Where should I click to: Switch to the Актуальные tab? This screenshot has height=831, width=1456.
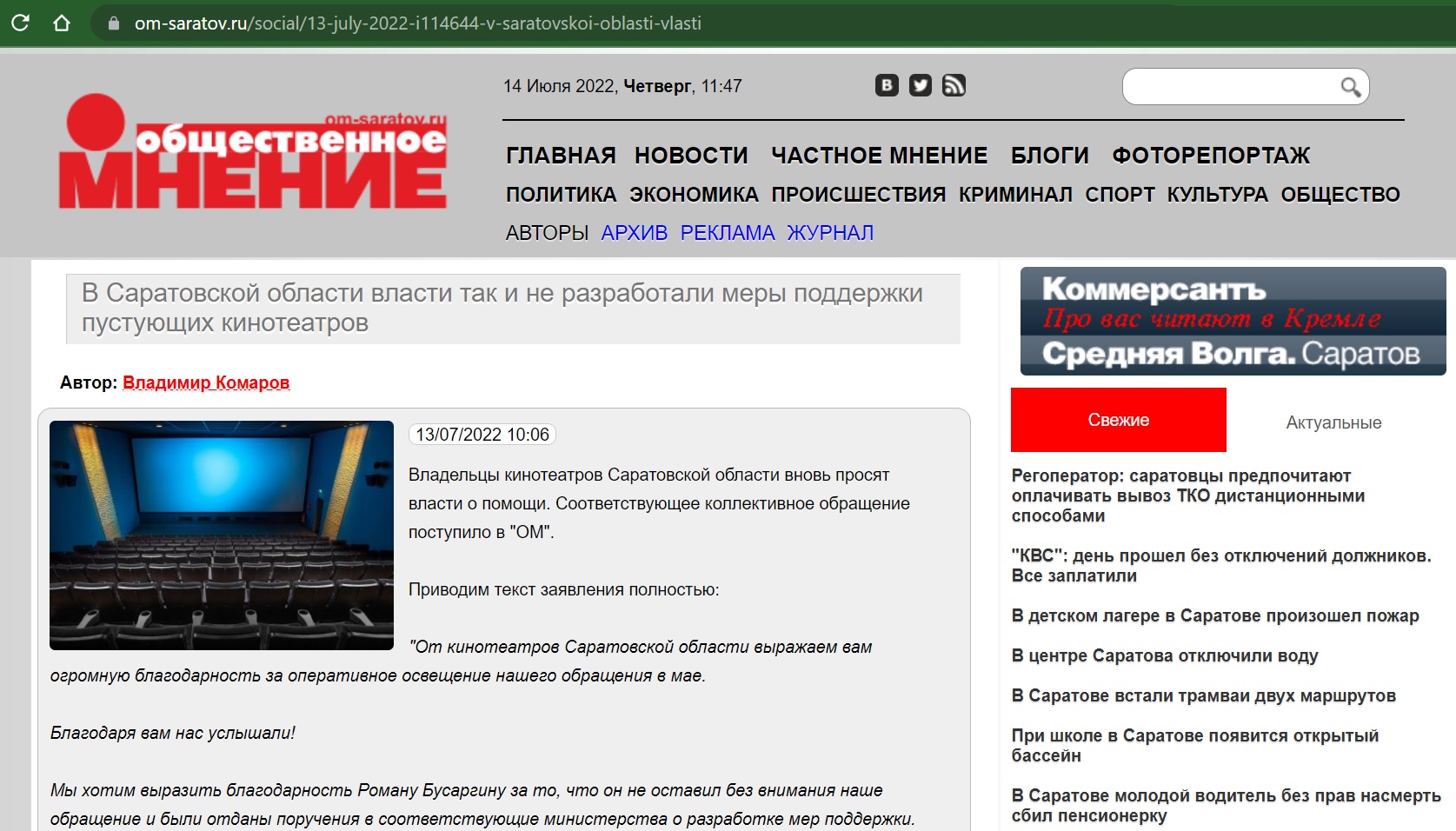coord(1333,422)
